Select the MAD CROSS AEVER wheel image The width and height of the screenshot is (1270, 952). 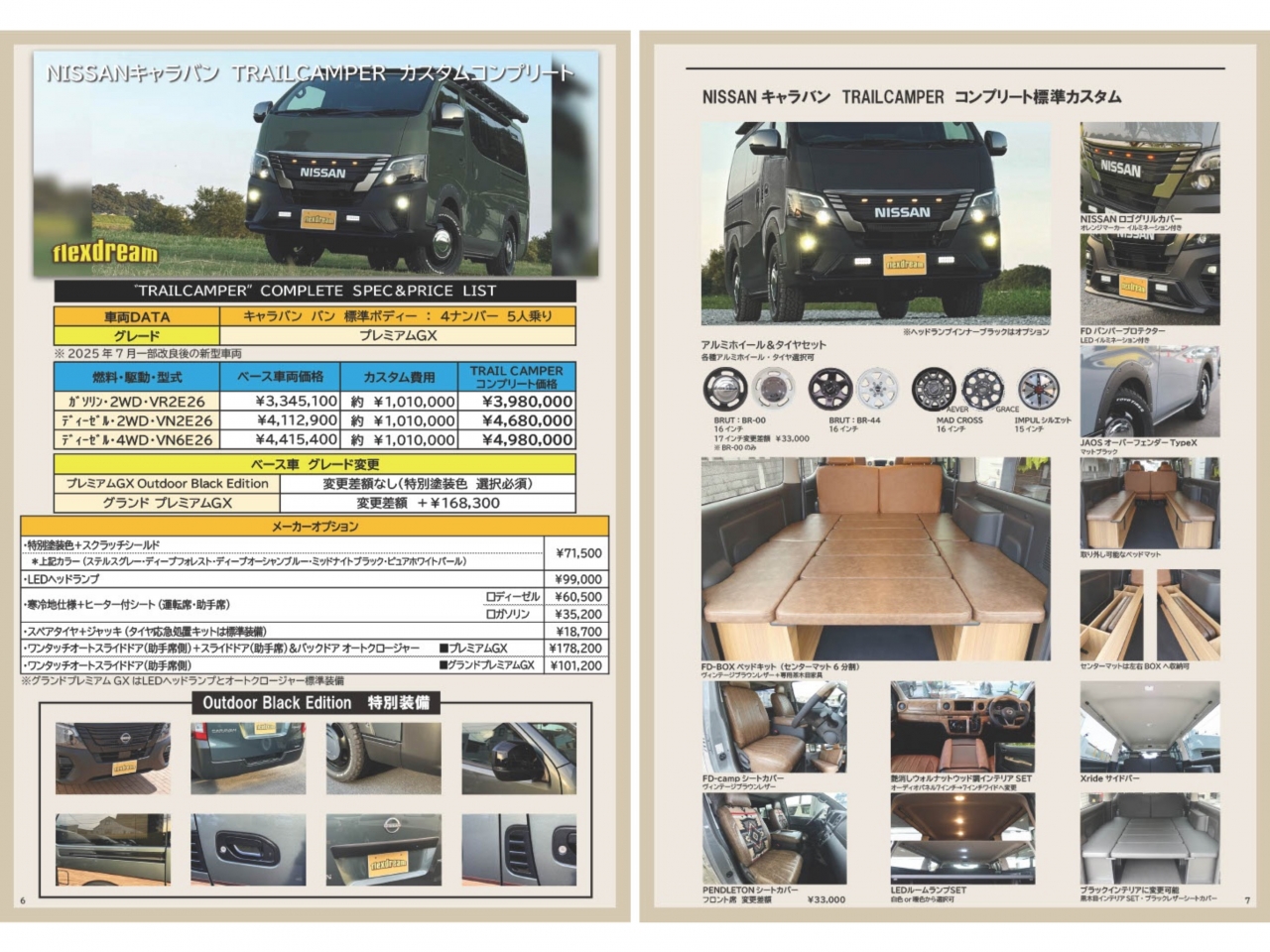pos(933,390)
